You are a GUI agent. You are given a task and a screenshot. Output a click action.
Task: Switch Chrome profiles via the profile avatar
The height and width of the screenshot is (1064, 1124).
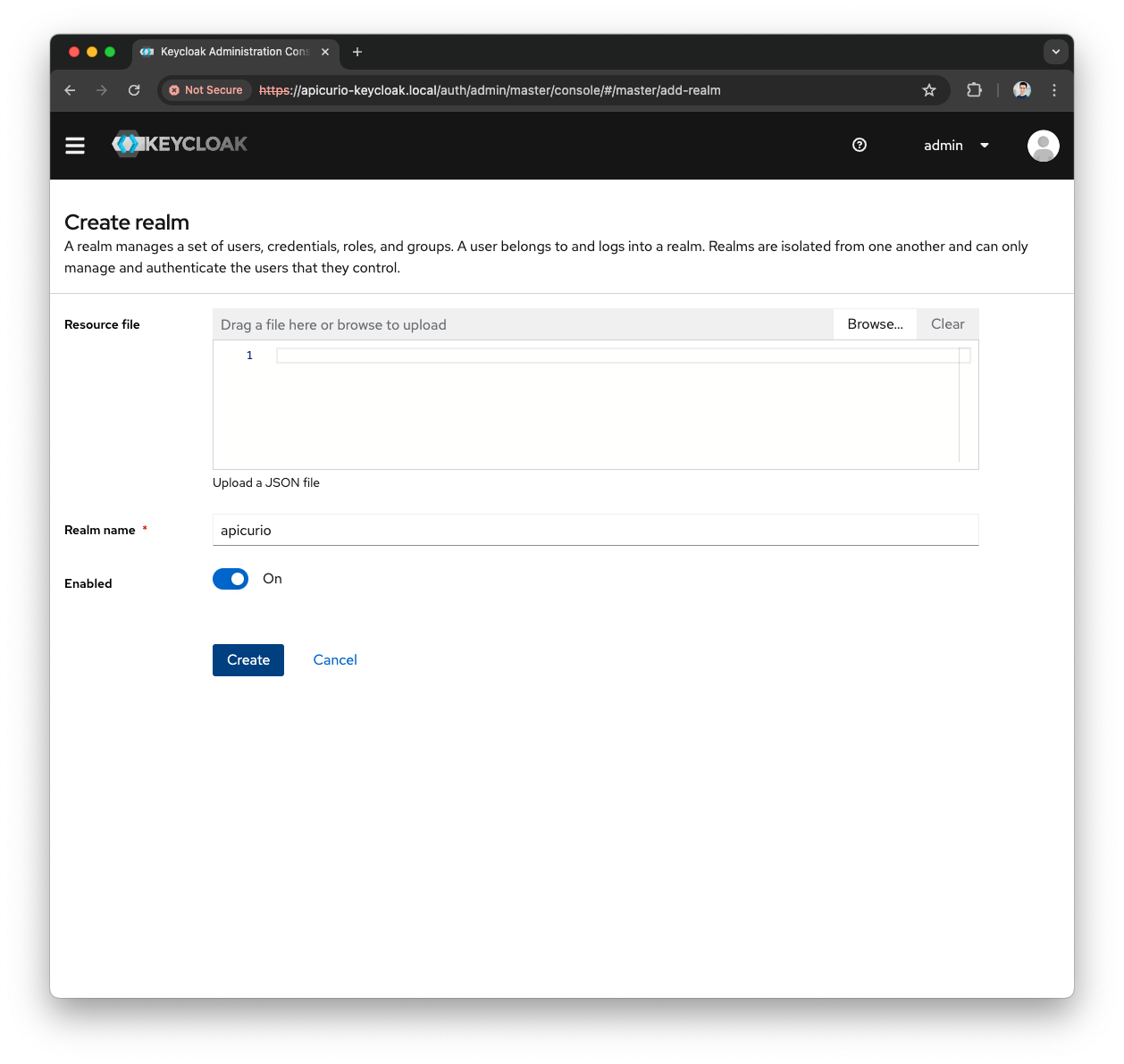pos(1021,90)
